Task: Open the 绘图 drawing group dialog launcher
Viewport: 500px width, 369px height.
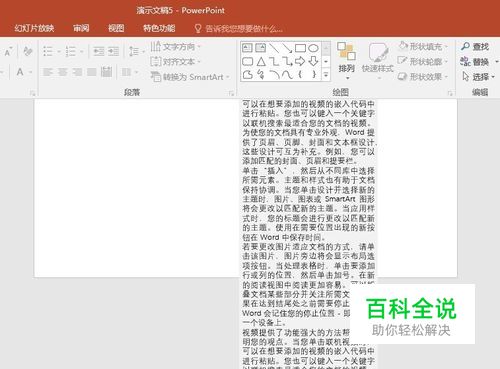Action: (450, 93)
